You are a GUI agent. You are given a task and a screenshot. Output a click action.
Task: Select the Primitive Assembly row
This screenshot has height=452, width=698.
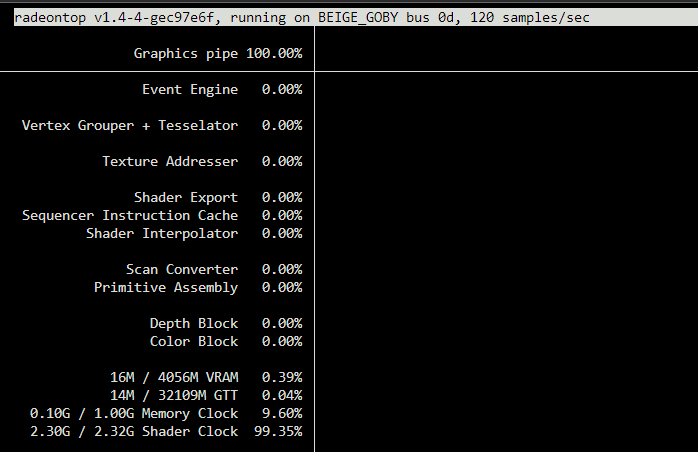[198, 288]
